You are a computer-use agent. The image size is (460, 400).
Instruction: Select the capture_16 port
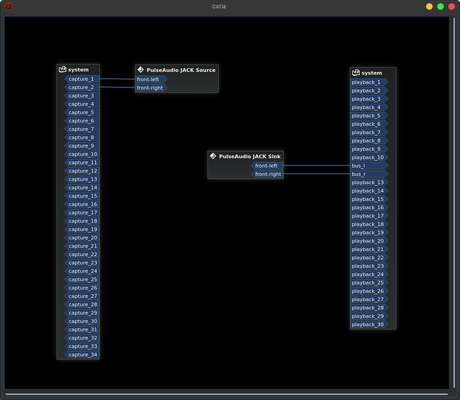[82, 204]
